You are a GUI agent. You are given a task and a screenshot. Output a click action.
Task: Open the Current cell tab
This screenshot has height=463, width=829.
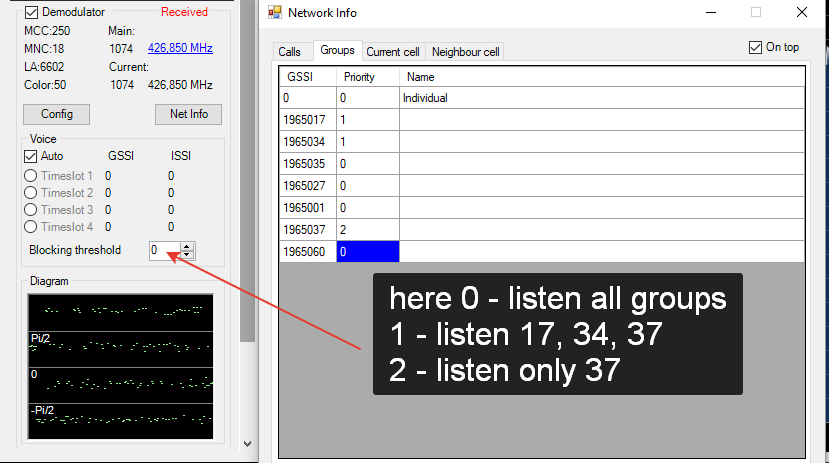[392, 52]
